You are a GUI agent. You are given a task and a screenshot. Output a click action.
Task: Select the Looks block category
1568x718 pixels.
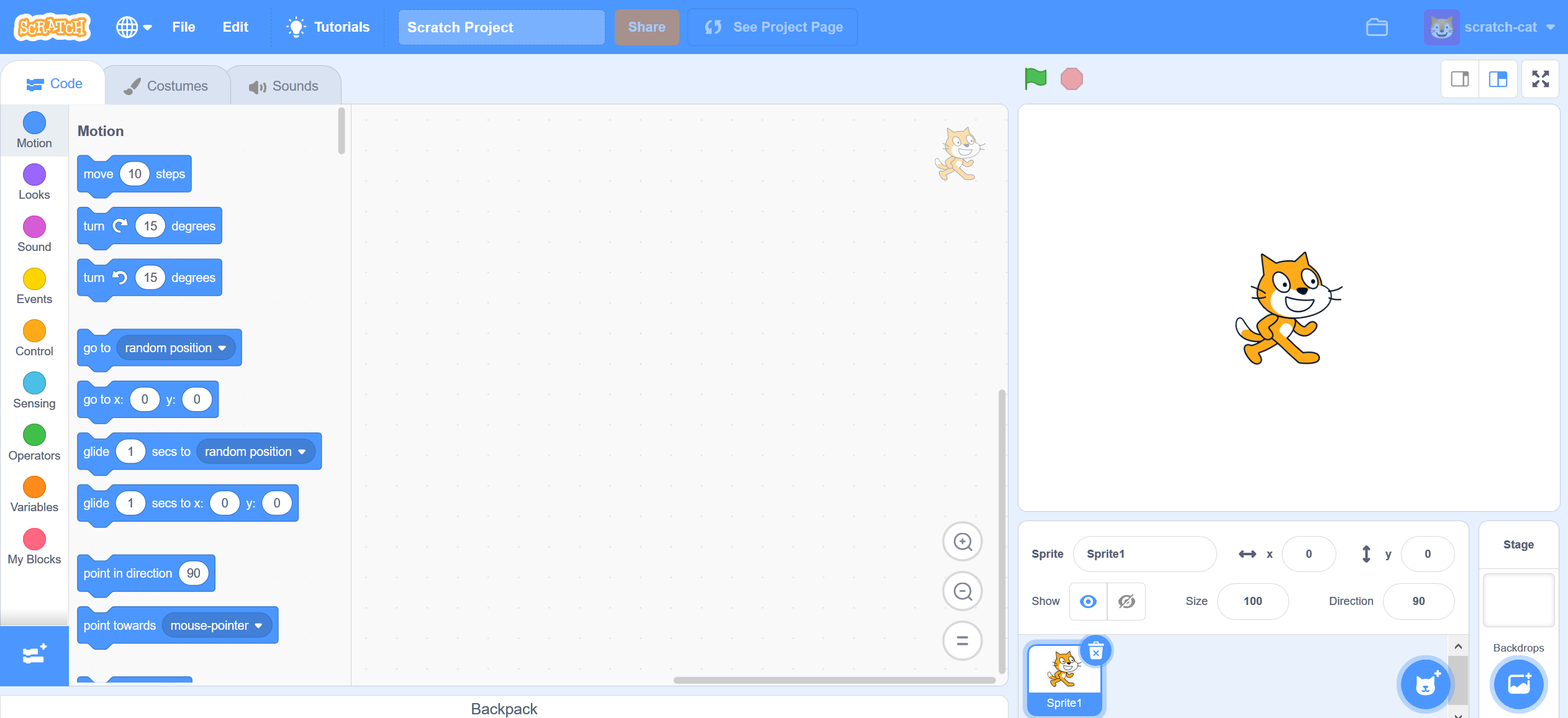[x=34, y=182]
